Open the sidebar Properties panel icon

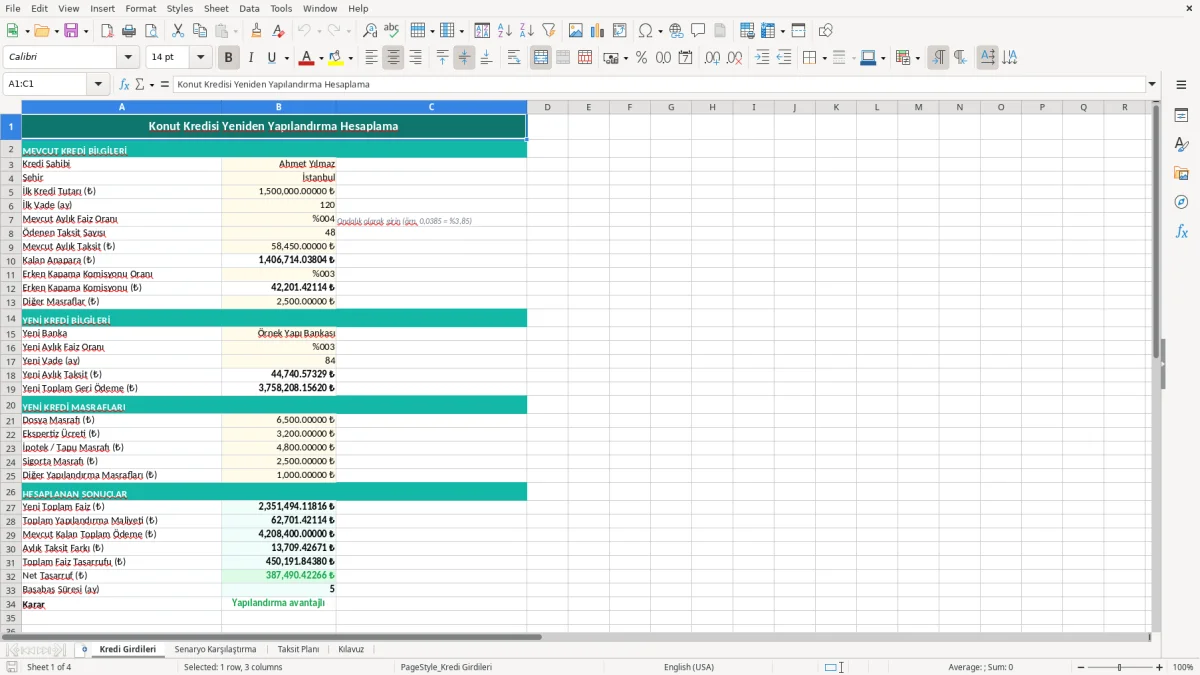pos(1181,116)
